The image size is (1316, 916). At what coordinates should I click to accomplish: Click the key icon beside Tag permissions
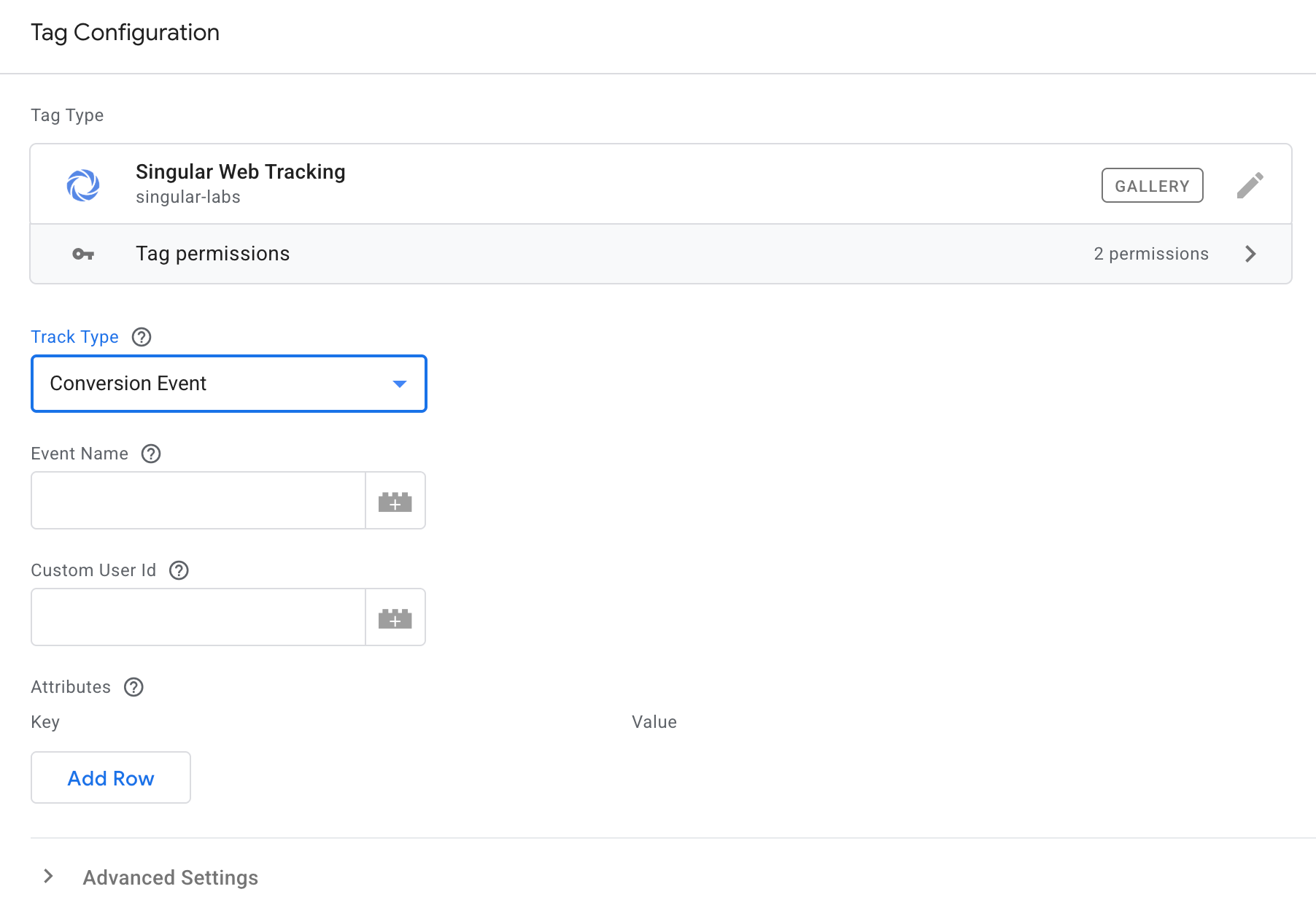[83, 254]
